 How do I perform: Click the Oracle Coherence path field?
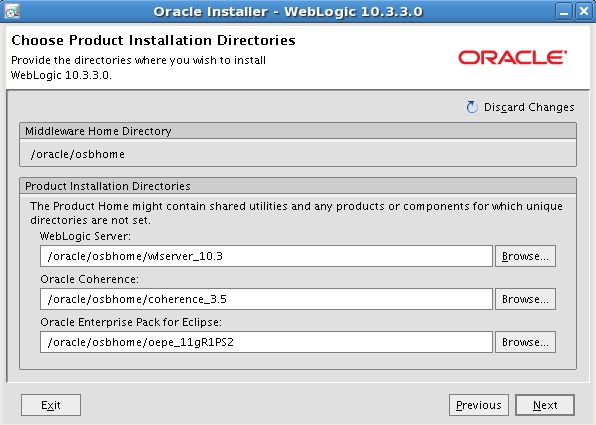coord(266,299)
